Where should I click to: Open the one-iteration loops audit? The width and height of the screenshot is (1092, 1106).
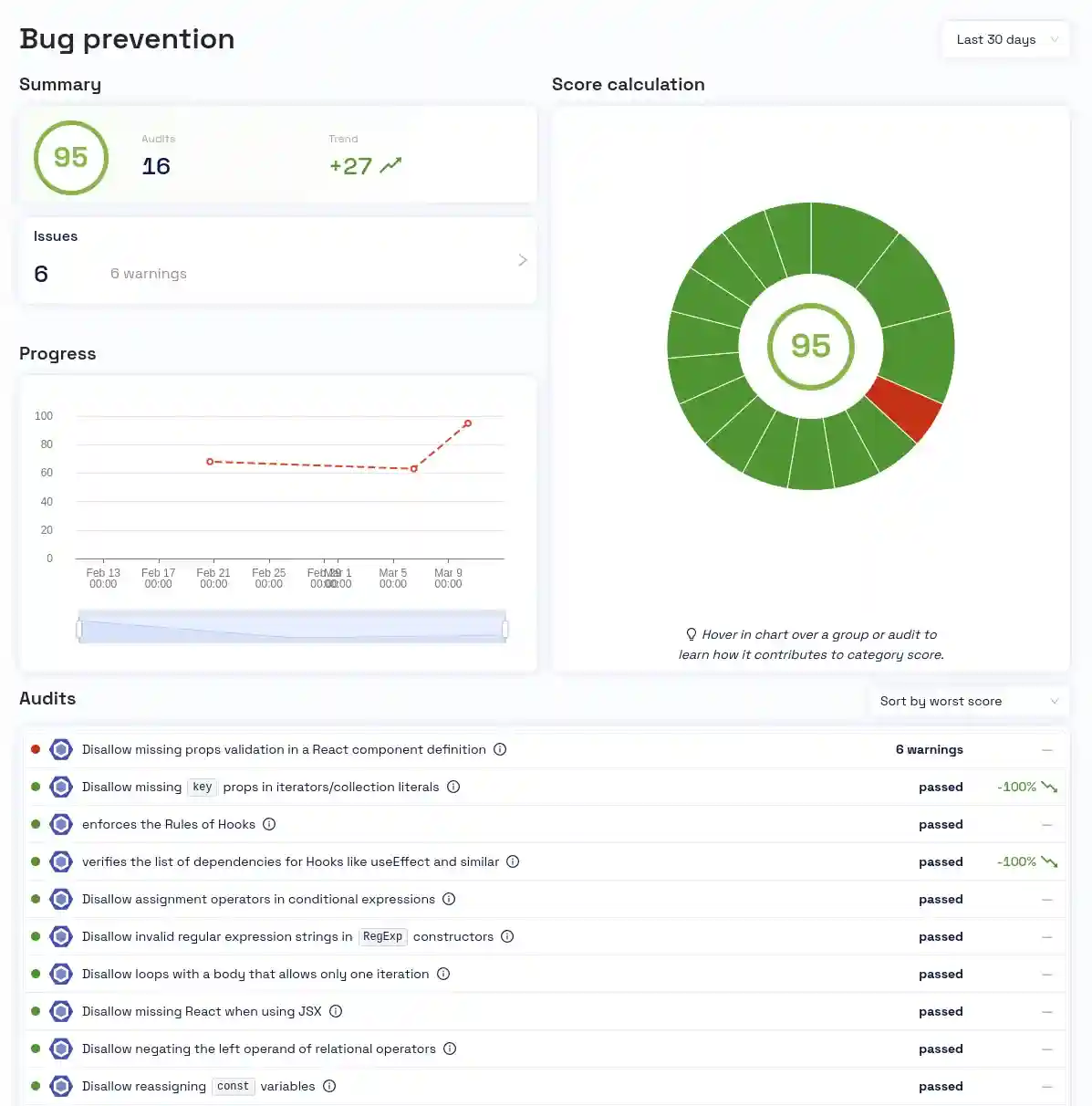tap(255, 974)
